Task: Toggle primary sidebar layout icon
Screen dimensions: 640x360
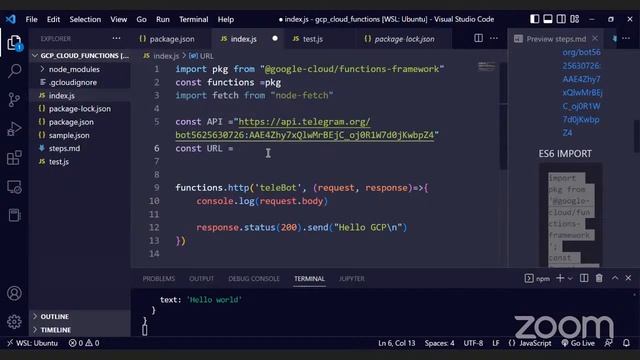Action: click(x=534, y=19)
